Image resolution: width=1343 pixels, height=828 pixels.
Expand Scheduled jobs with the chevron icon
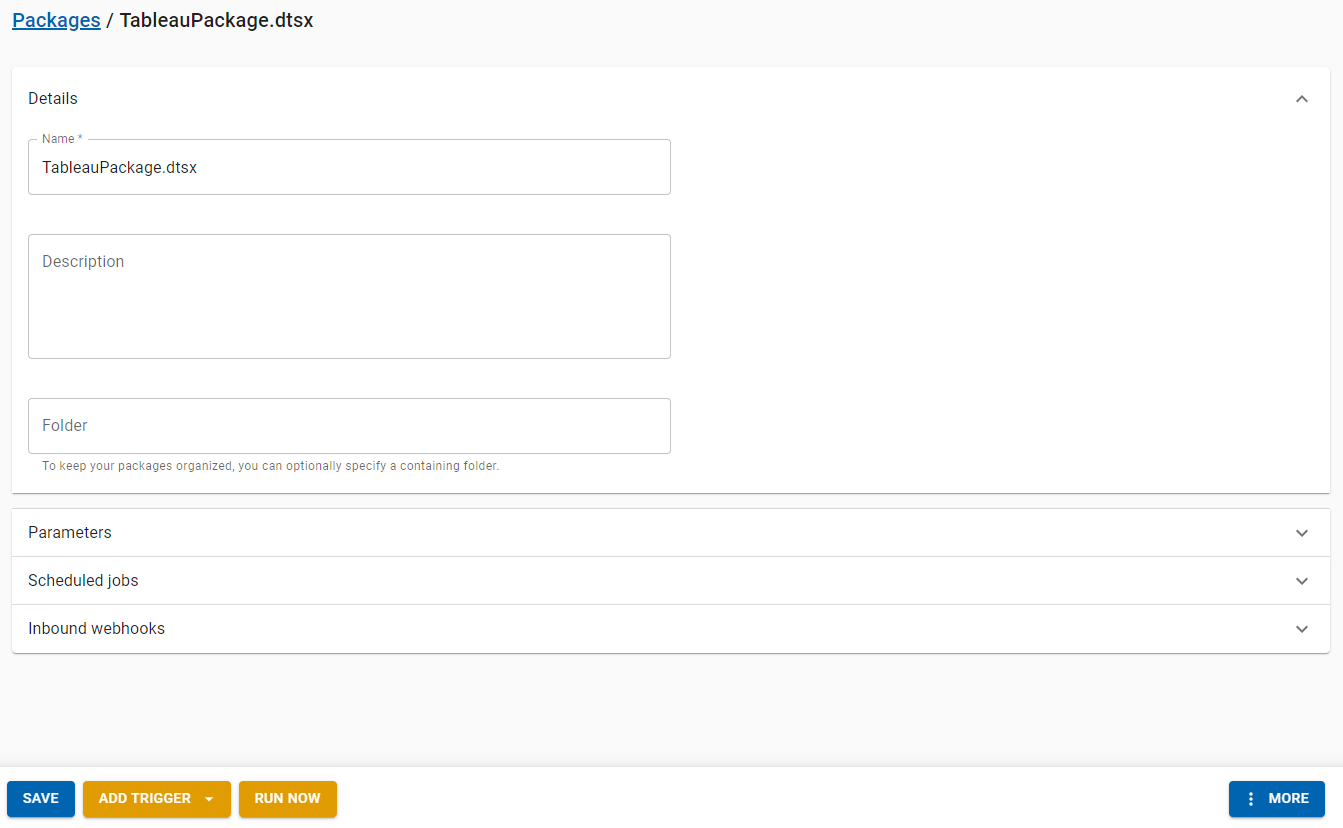coord(1301,581)
